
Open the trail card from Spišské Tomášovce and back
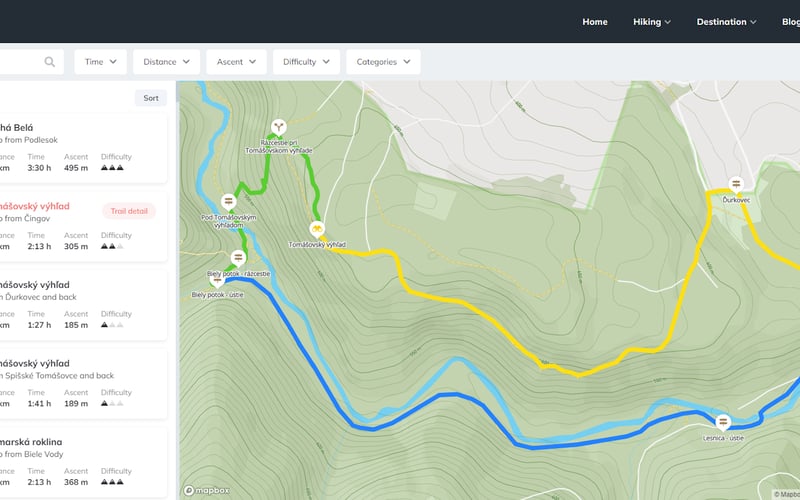83,385
